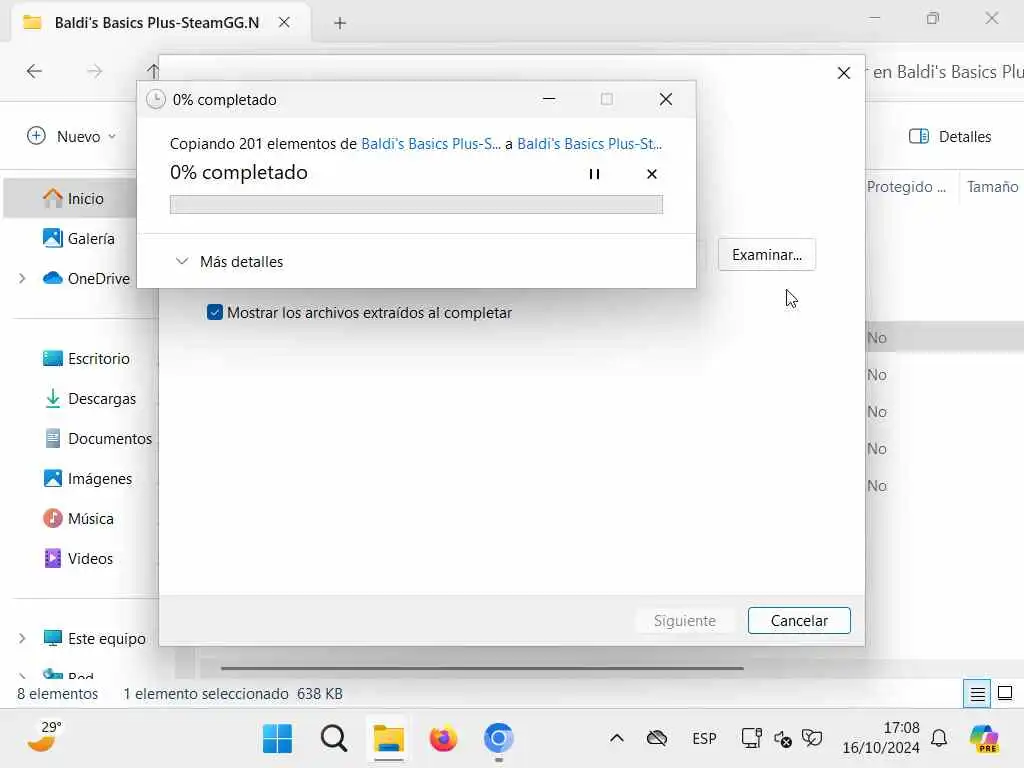Sort by the Protegido column header

coord(906,187)
